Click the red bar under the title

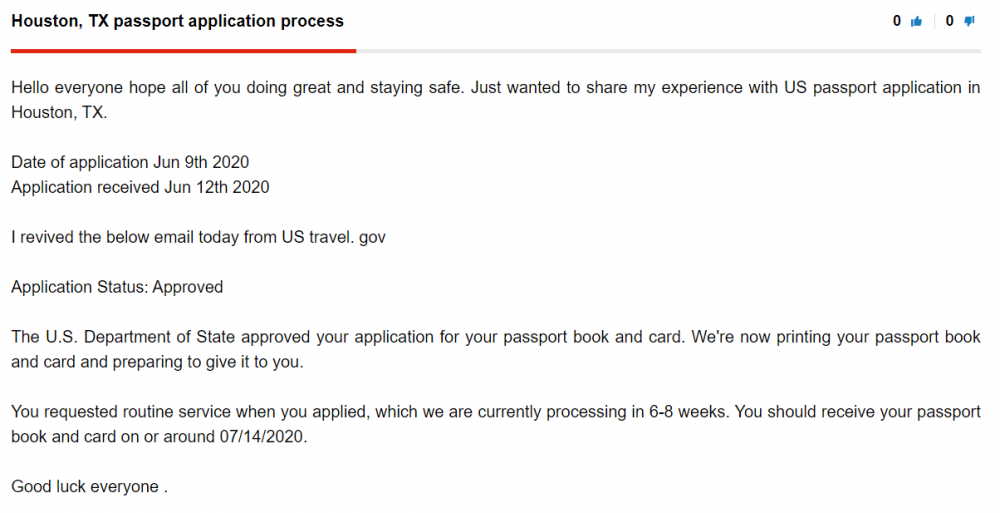tap(183, 51)
